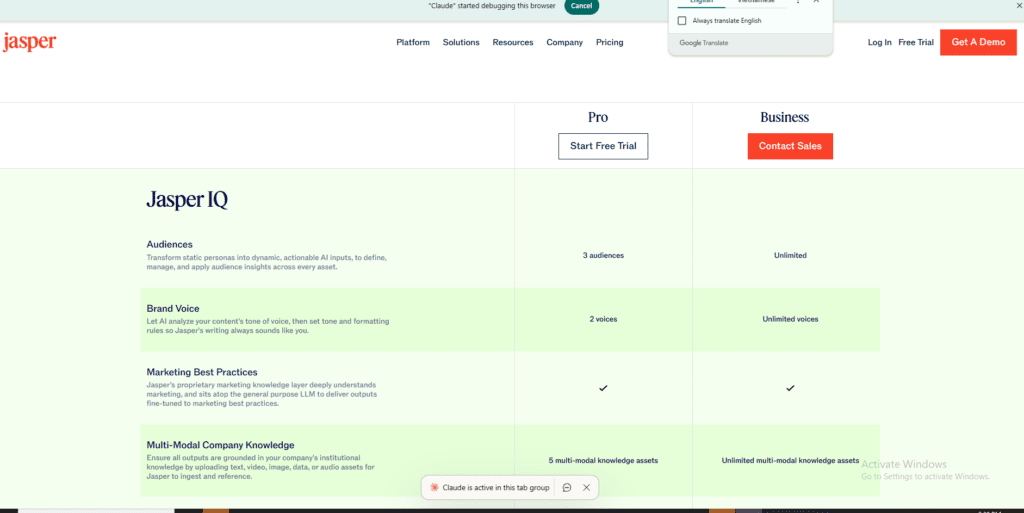Click the Jasper IQ section heading
This screenshot has height=513, width=1024.
coord(187,200)
